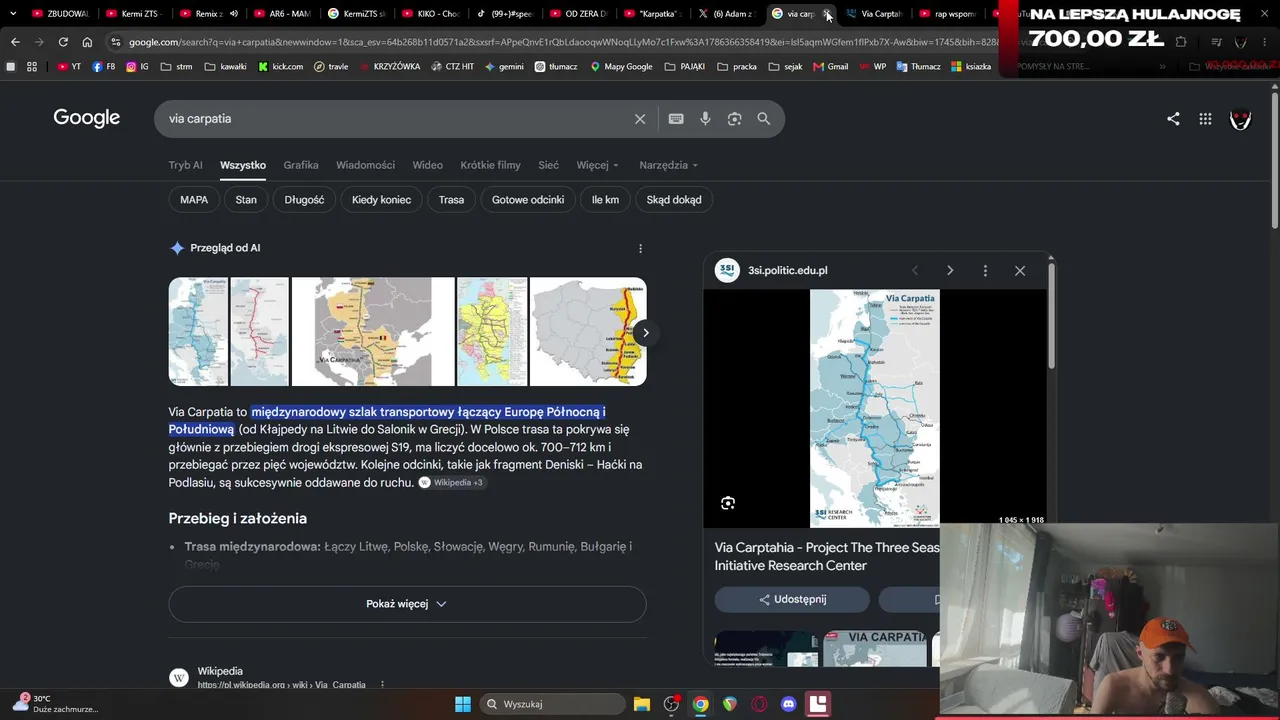Open the Chrome tab search dropdown
1280x720 pixels.
(12, 14)
